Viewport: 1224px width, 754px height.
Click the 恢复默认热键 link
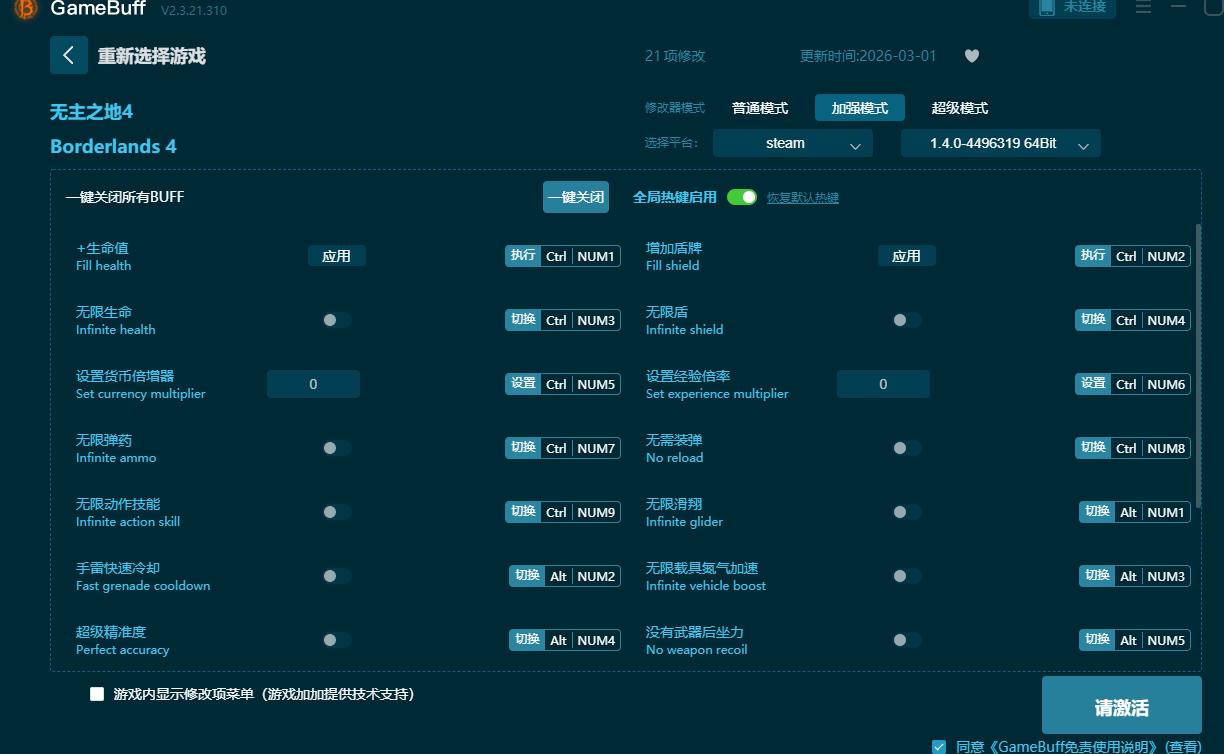tap(803, 197)
